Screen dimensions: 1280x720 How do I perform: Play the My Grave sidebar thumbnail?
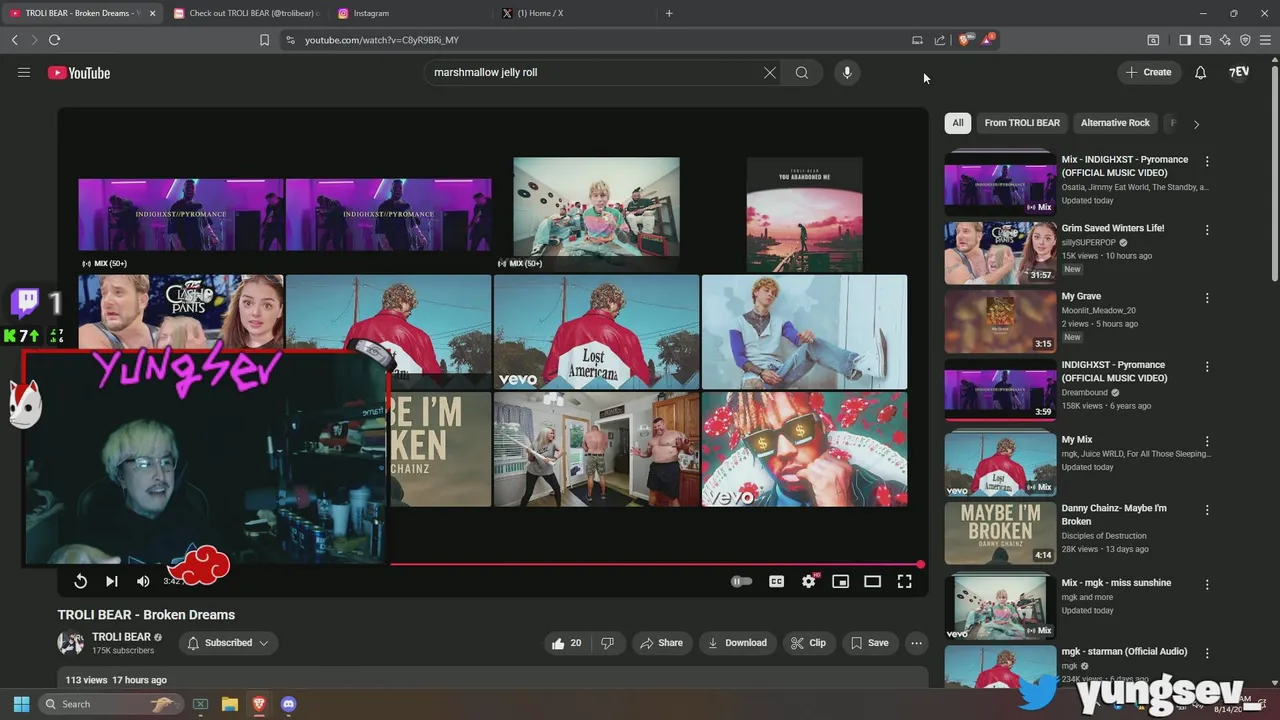1000,321
